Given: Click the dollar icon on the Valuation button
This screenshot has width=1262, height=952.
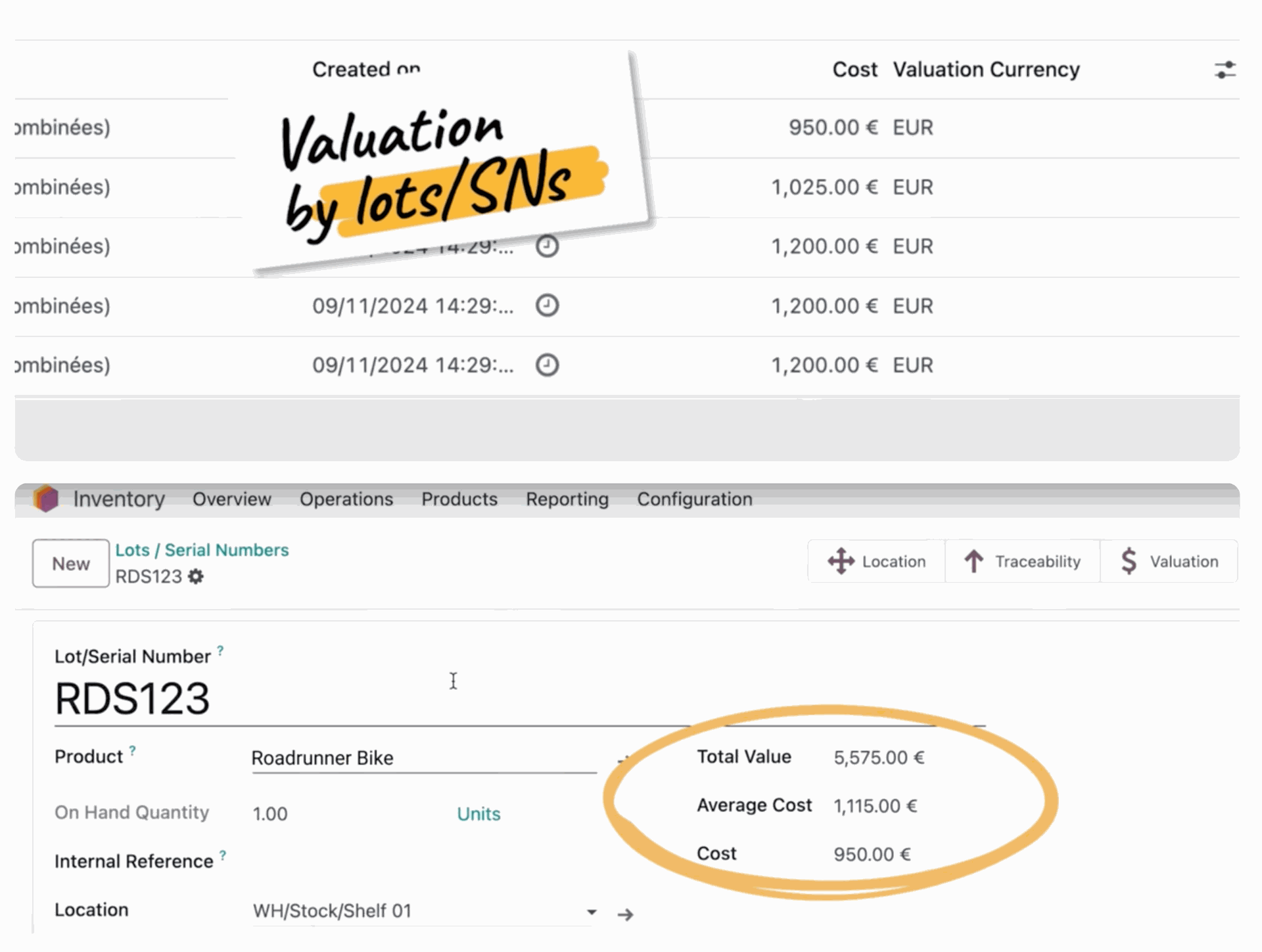Looking at the screenshot, I should [x=1128, y=561].
